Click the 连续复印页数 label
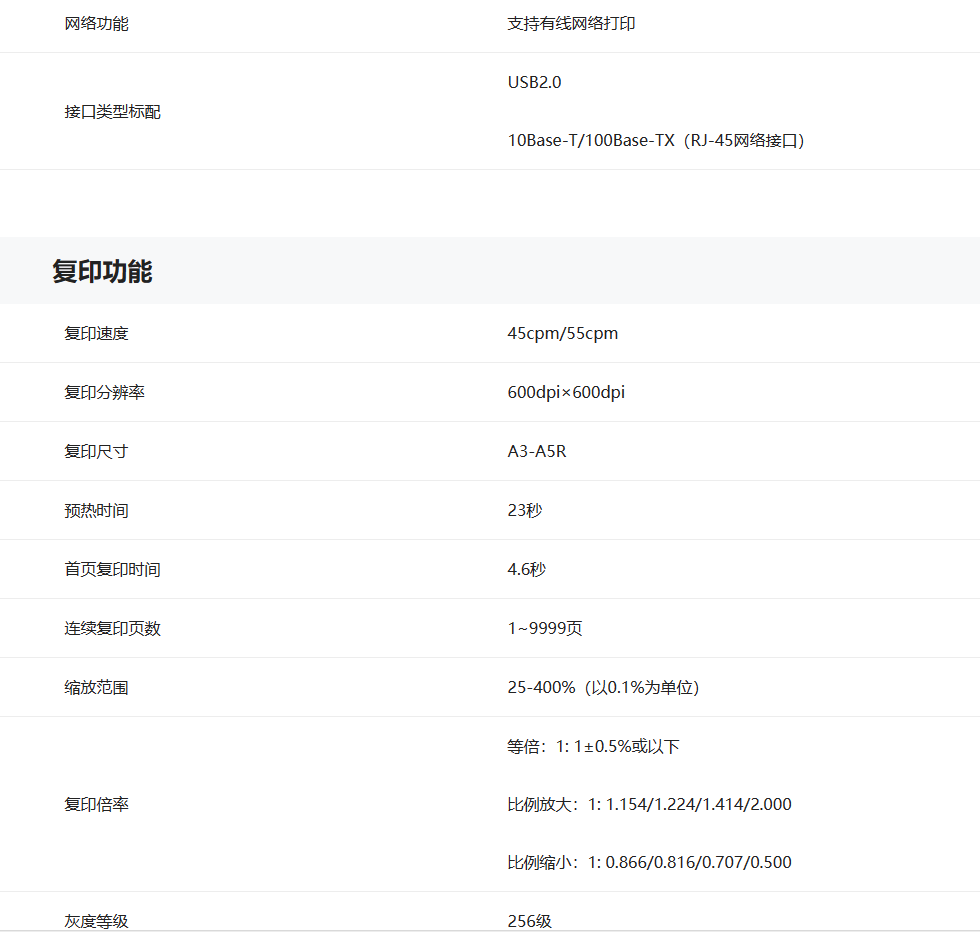980x932 pixels. (x=112, y=629)
